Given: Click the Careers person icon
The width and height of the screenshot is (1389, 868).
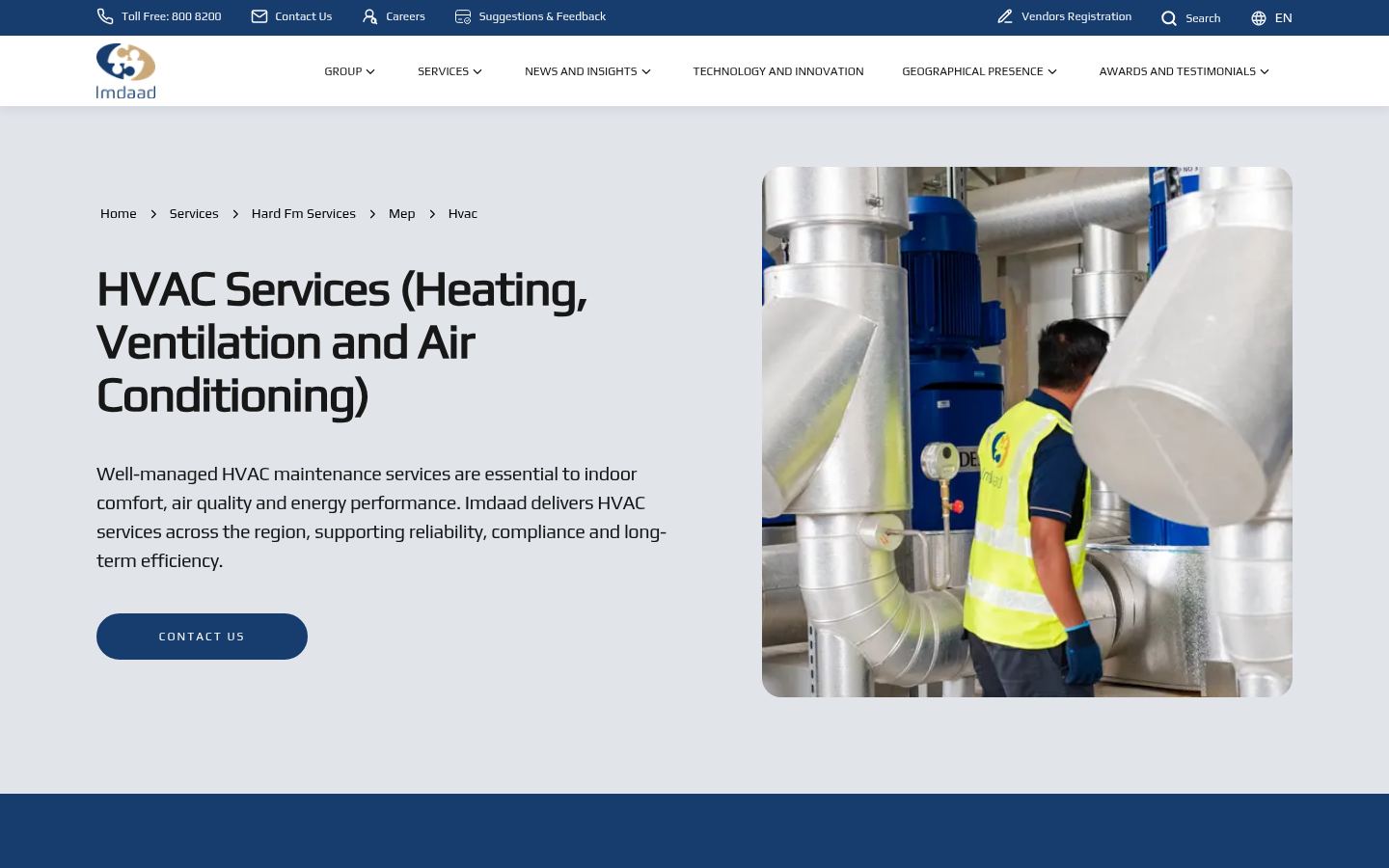Looking at the screenshot, I should click(369, 16).
